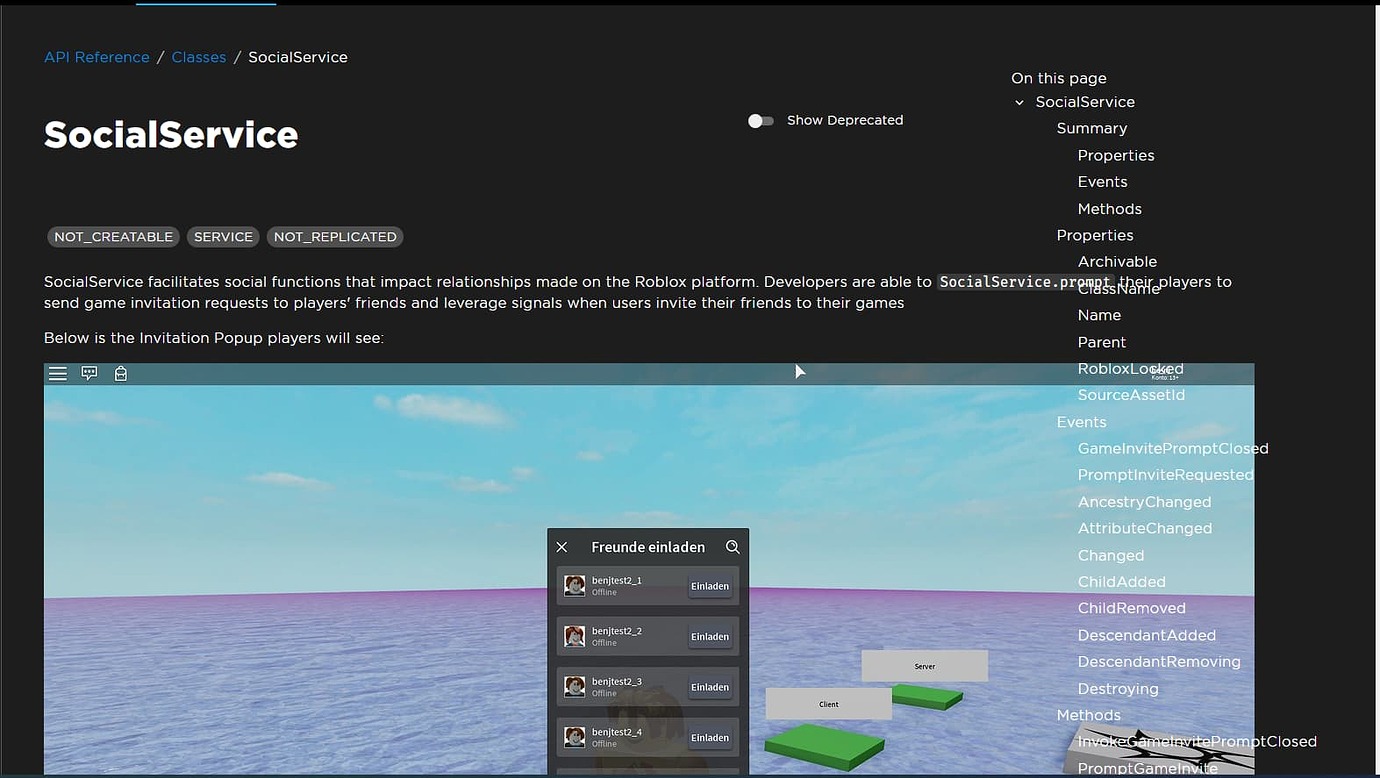Open the backpack inventory icon
1380x778 pixels.
tap(120, 372)
